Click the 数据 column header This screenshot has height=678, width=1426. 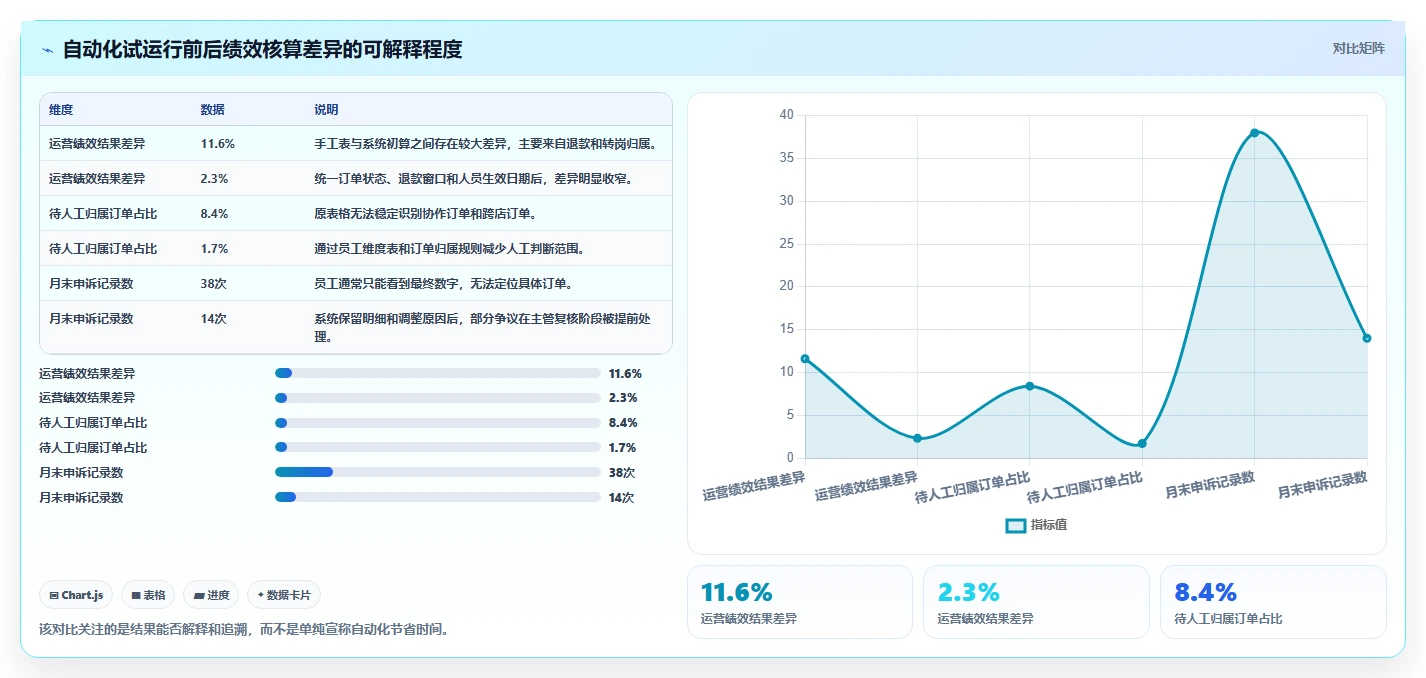tap(213, 109)
